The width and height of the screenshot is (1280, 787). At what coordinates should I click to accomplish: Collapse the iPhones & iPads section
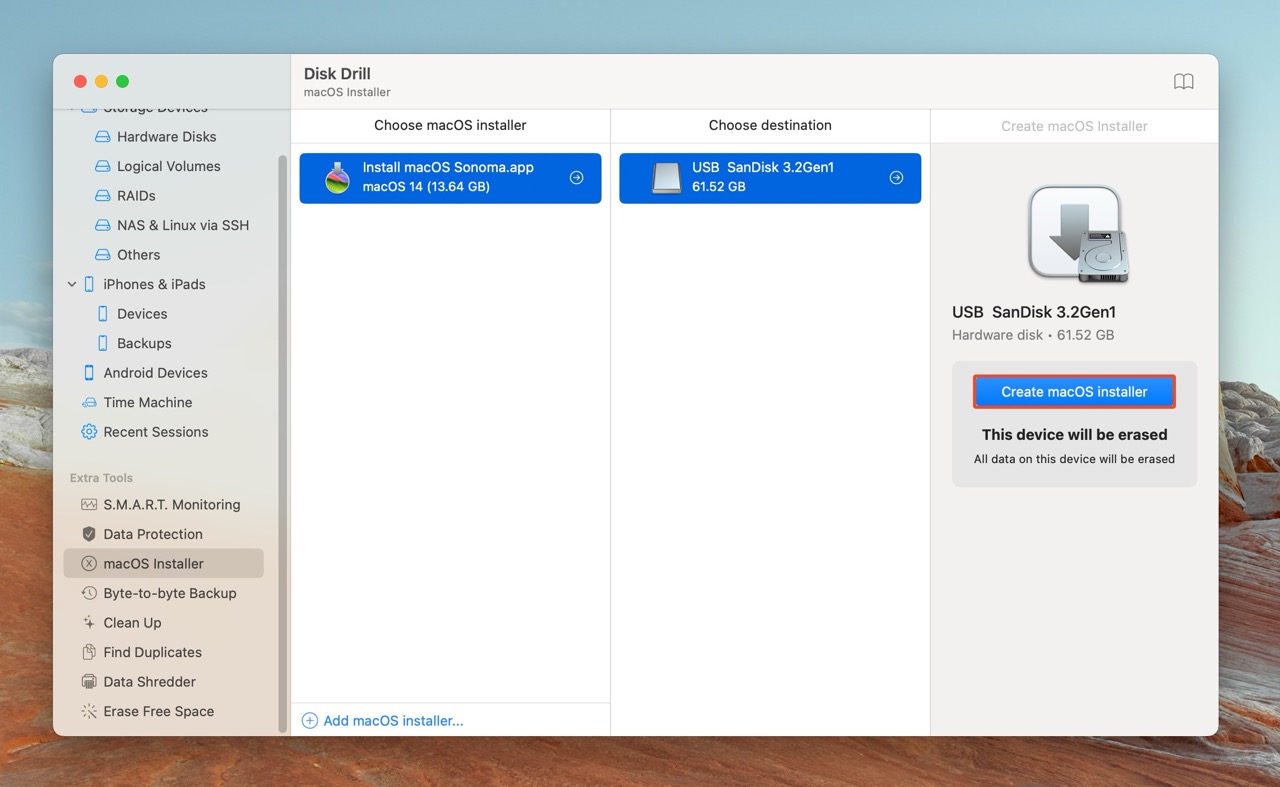click(x=72, y=284)
